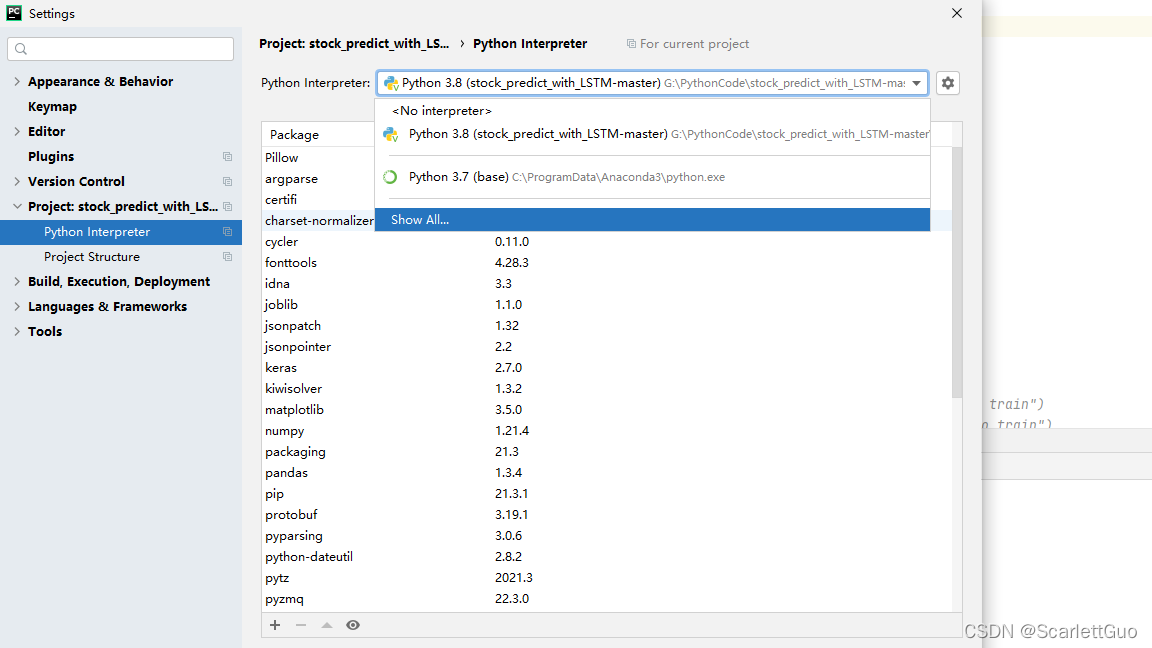The width and height of the screenshot is (1152, 648).
Task: Click the package list vertical scrollbar
Action: (957, 272)
